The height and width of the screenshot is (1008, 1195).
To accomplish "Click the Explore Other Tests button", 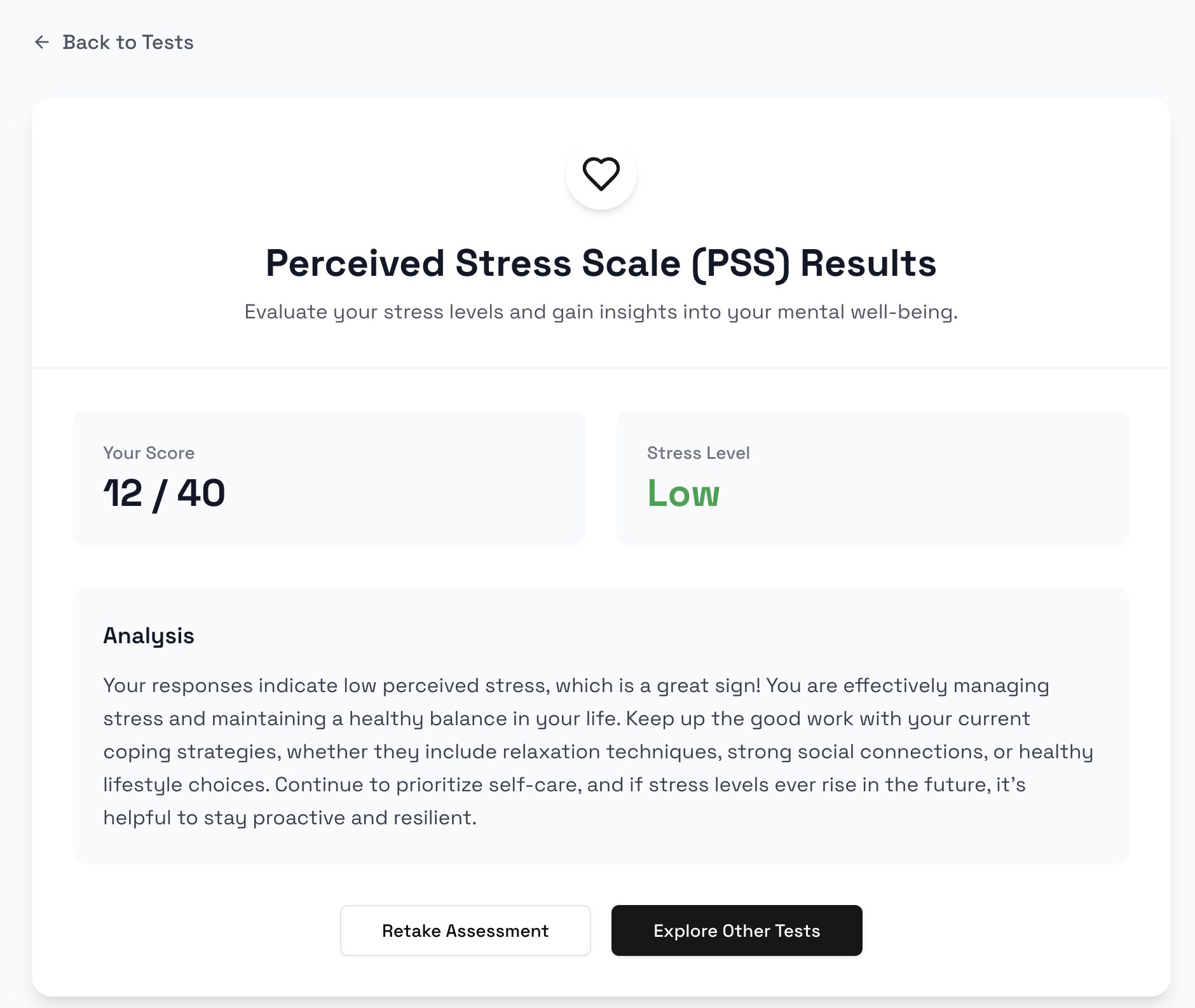I will point(736,930).
